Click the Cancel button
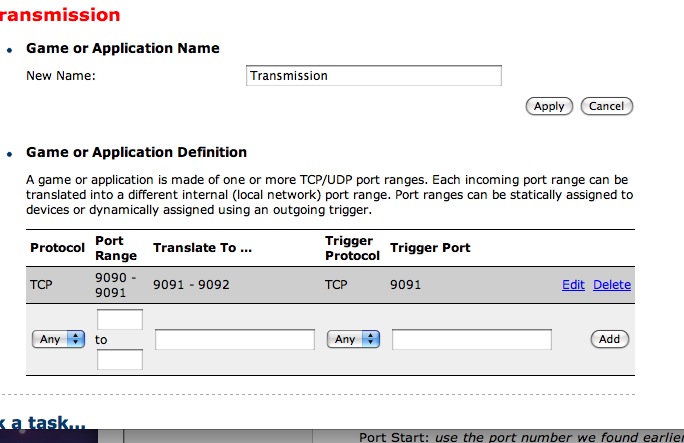Screen dimensions: 684x443 coord(606,106)
